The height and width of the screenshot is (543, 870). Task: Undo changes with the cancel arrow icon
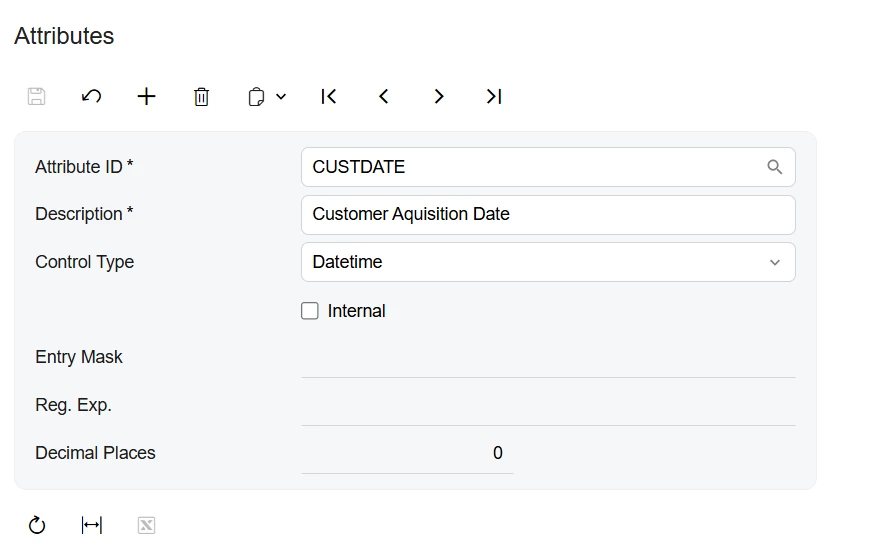91,96
